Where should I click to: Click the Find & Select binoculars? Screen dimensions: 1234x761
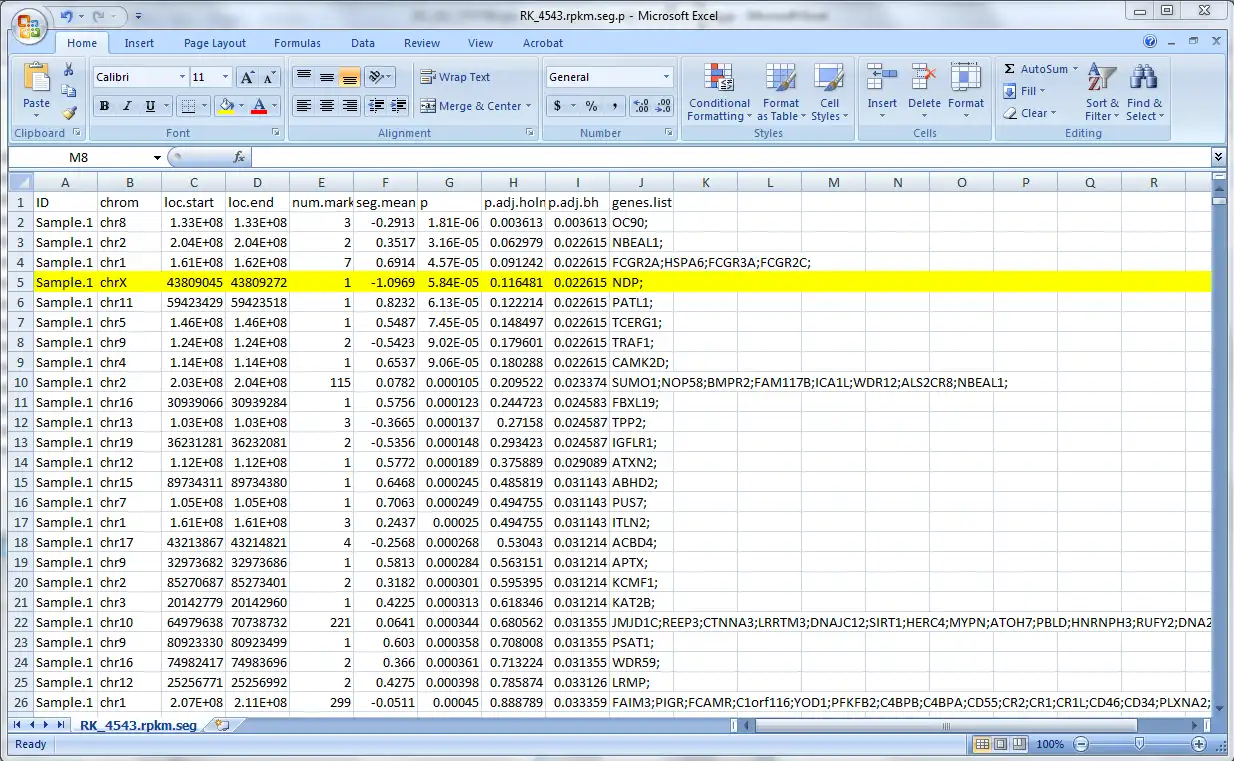tap(1144, 93)
